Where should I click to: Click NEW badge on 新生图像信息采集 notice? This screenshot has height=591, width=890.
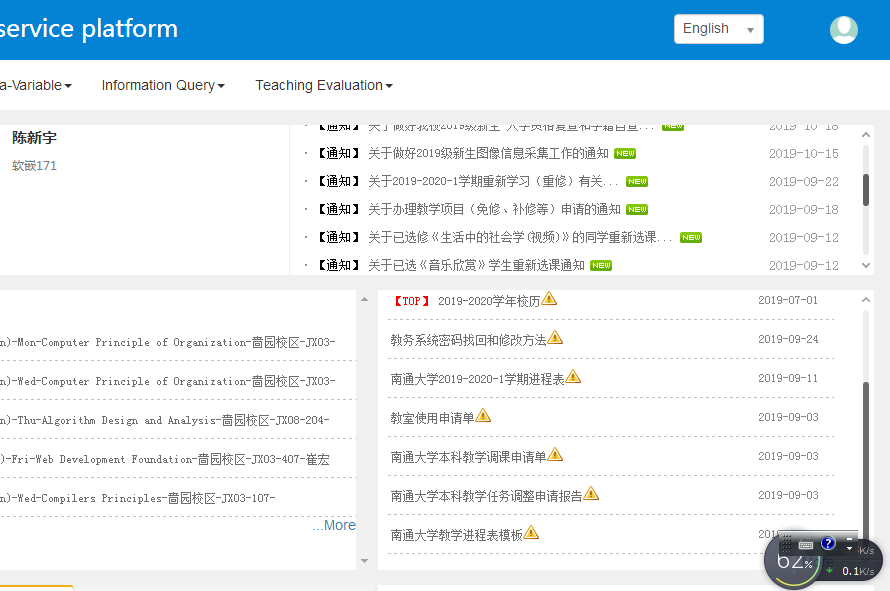(625, 153)
